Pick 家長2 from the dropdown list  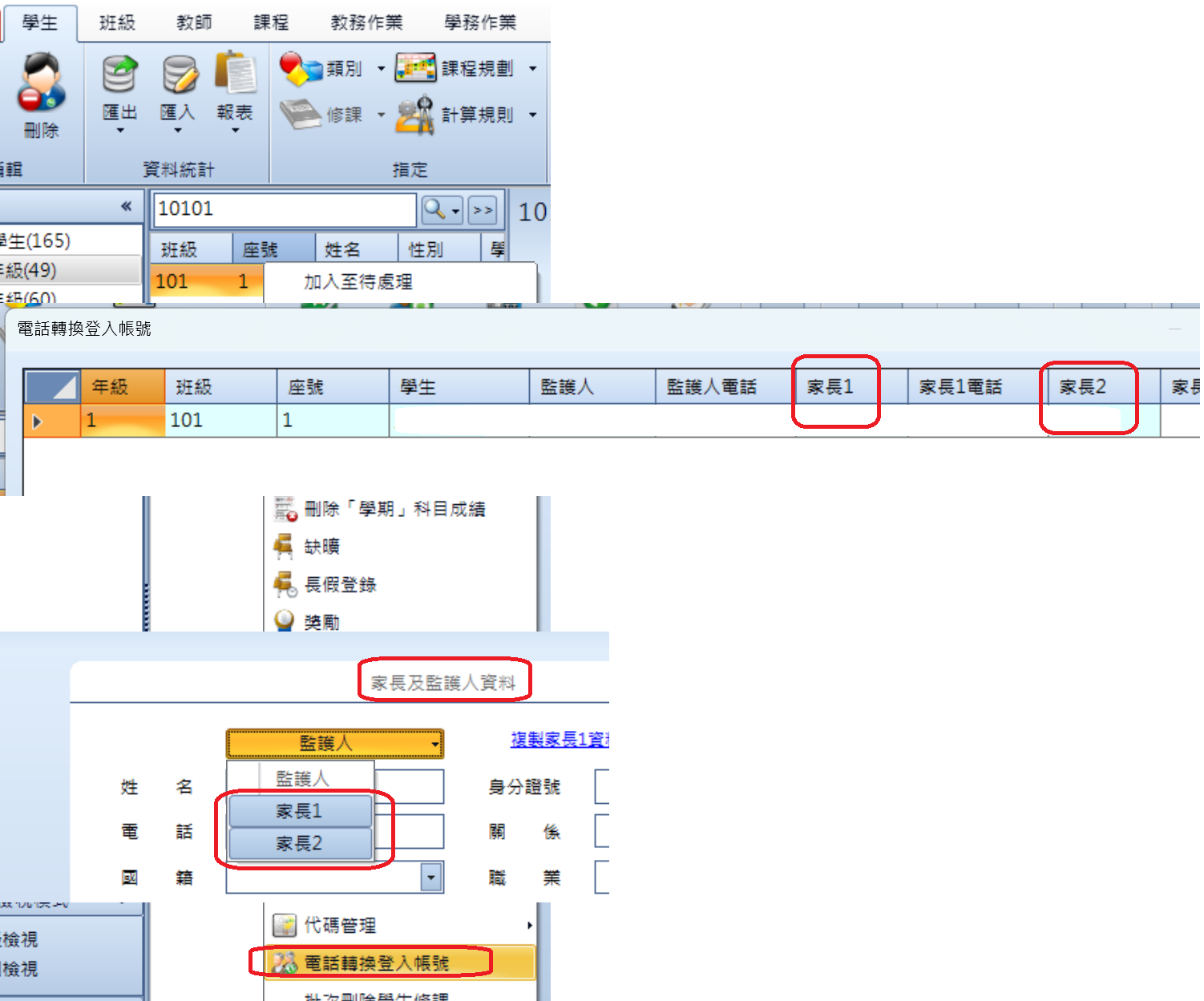301,843
